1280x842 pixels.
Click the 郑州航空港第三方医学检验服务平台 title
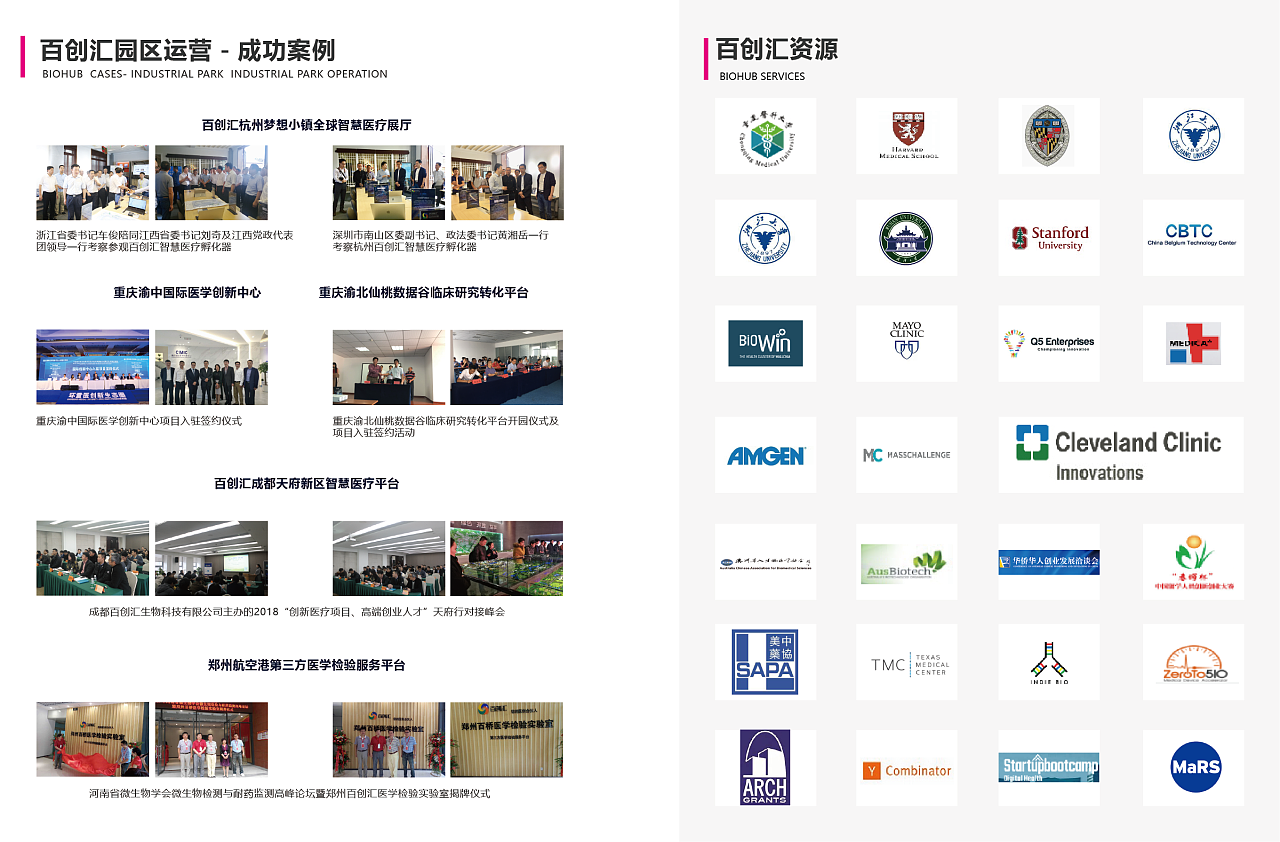307,665
